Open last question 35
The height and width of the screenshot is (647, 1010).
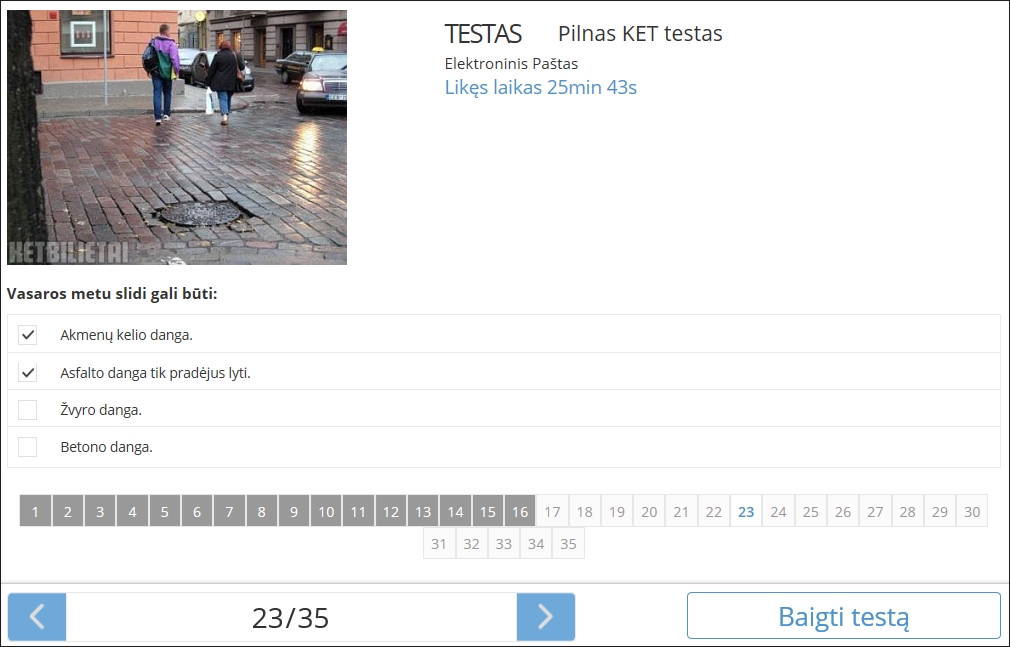pyautogui.click(x=568, y=544)
